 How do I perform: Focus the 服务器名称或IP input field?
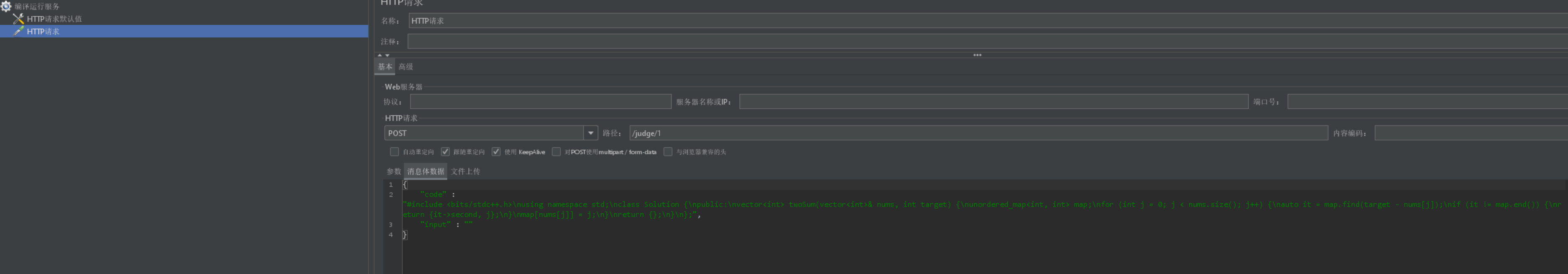(x=993, y=102)
